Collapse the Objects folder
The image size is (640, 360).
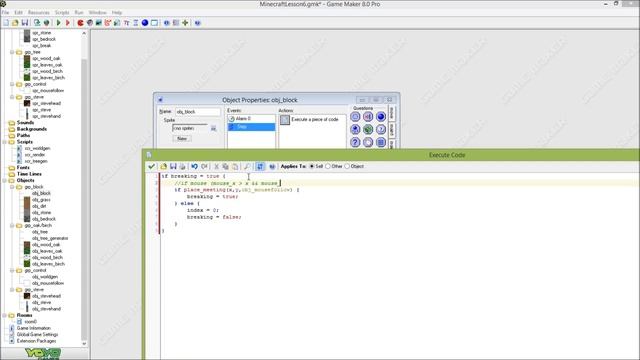click(x=5, y=180)
